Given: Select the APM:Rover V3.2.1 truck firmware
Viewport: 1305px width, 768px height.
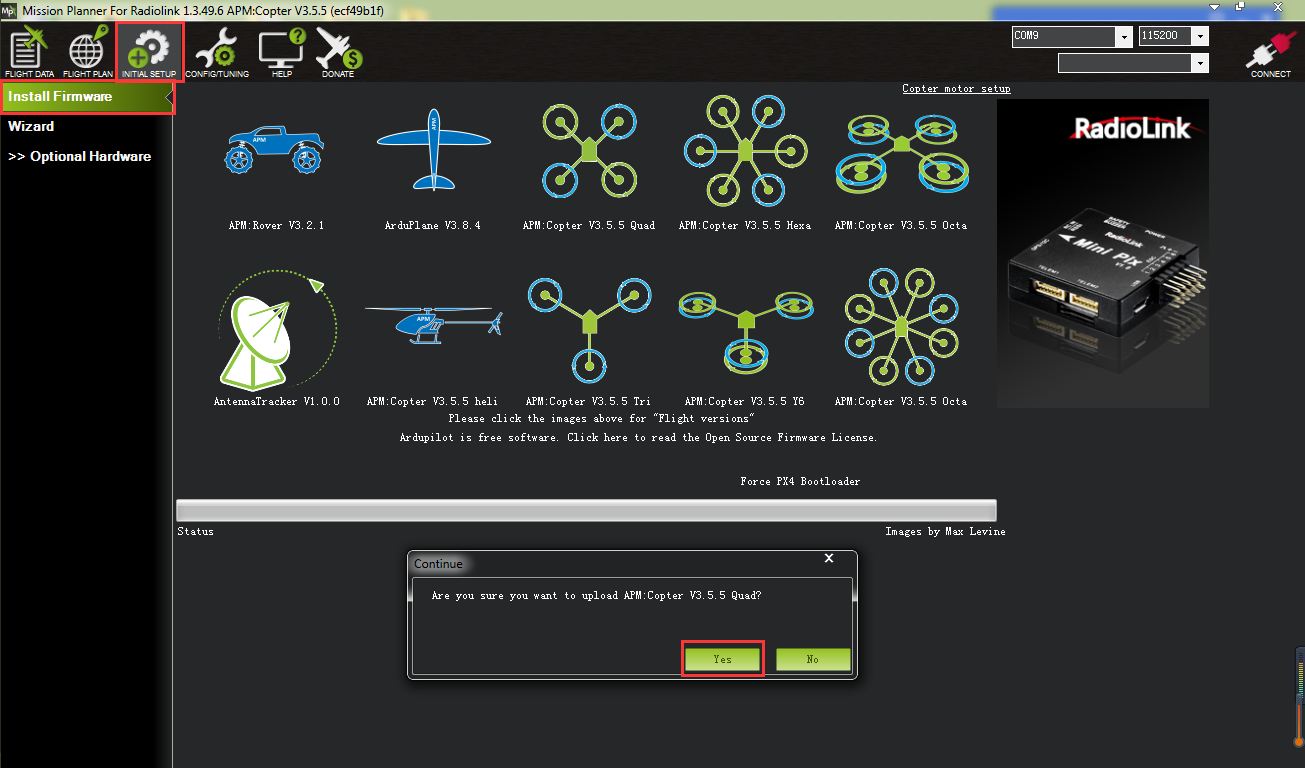Looking at the screenshot, I should pos(275,152).
